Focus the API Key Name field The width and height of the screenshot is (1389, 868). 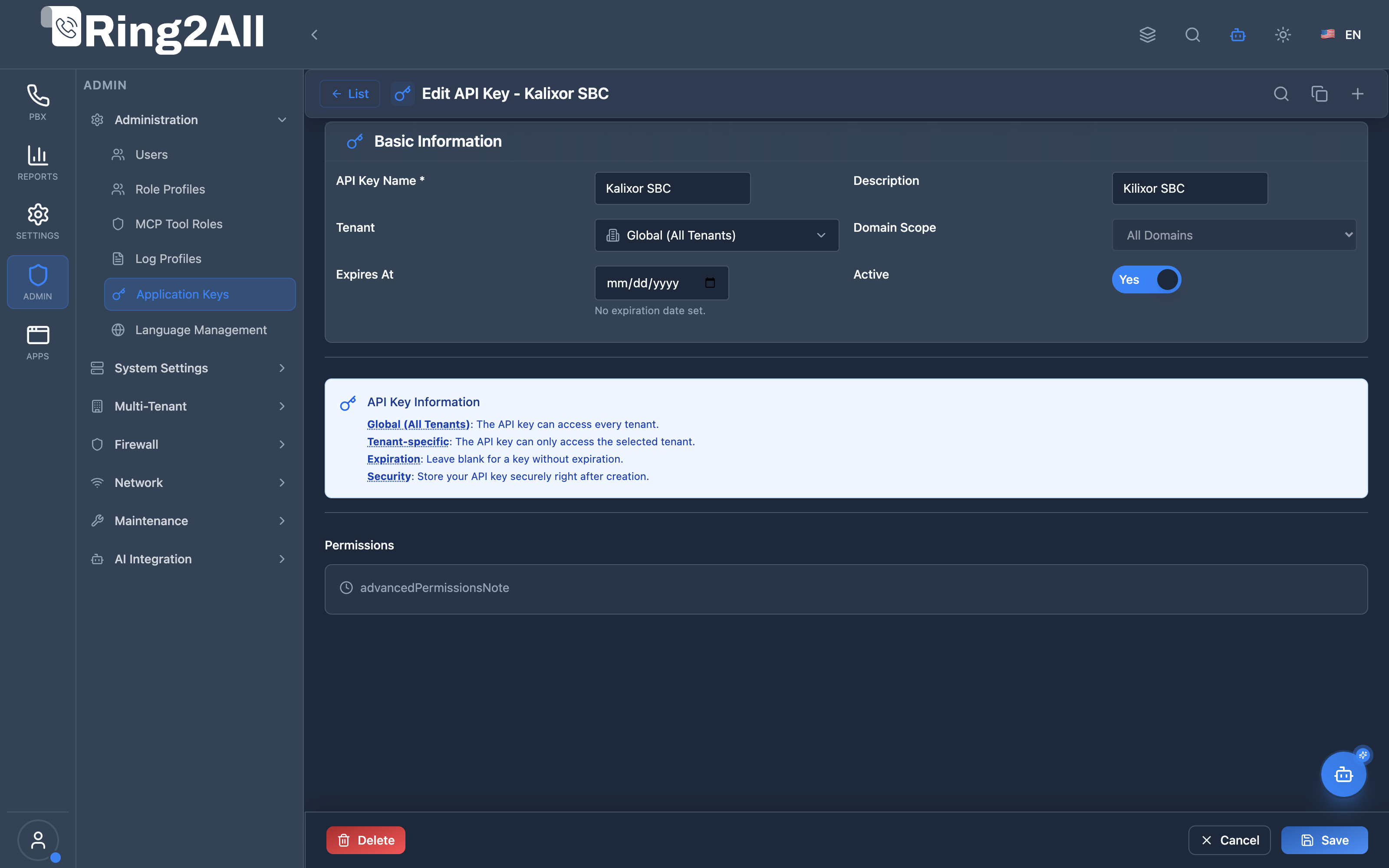pyautogui.click(x=672, y=188)
